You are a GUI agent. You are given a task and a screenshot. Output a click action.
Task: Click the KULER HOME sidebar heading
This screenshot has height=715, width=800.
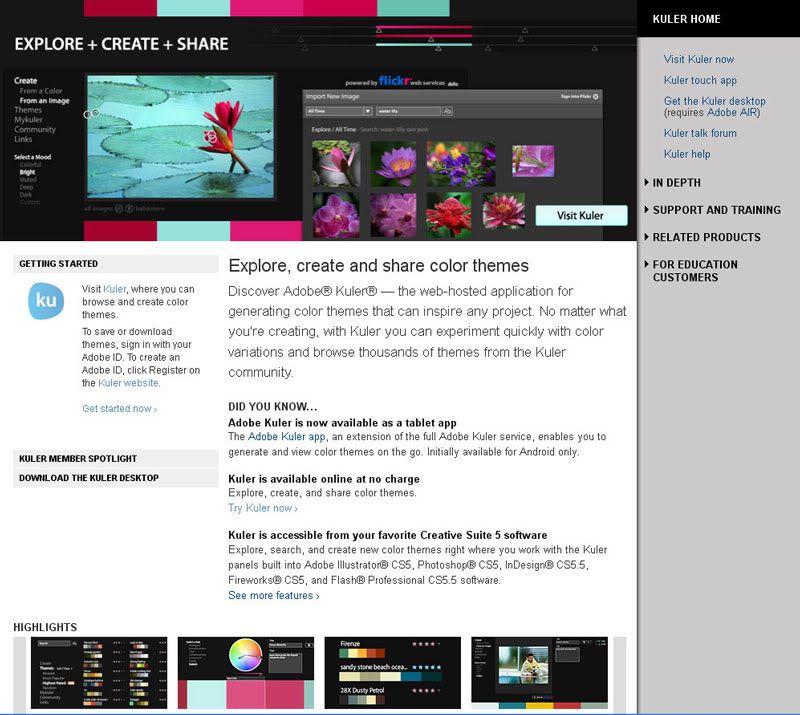point(686,19)
